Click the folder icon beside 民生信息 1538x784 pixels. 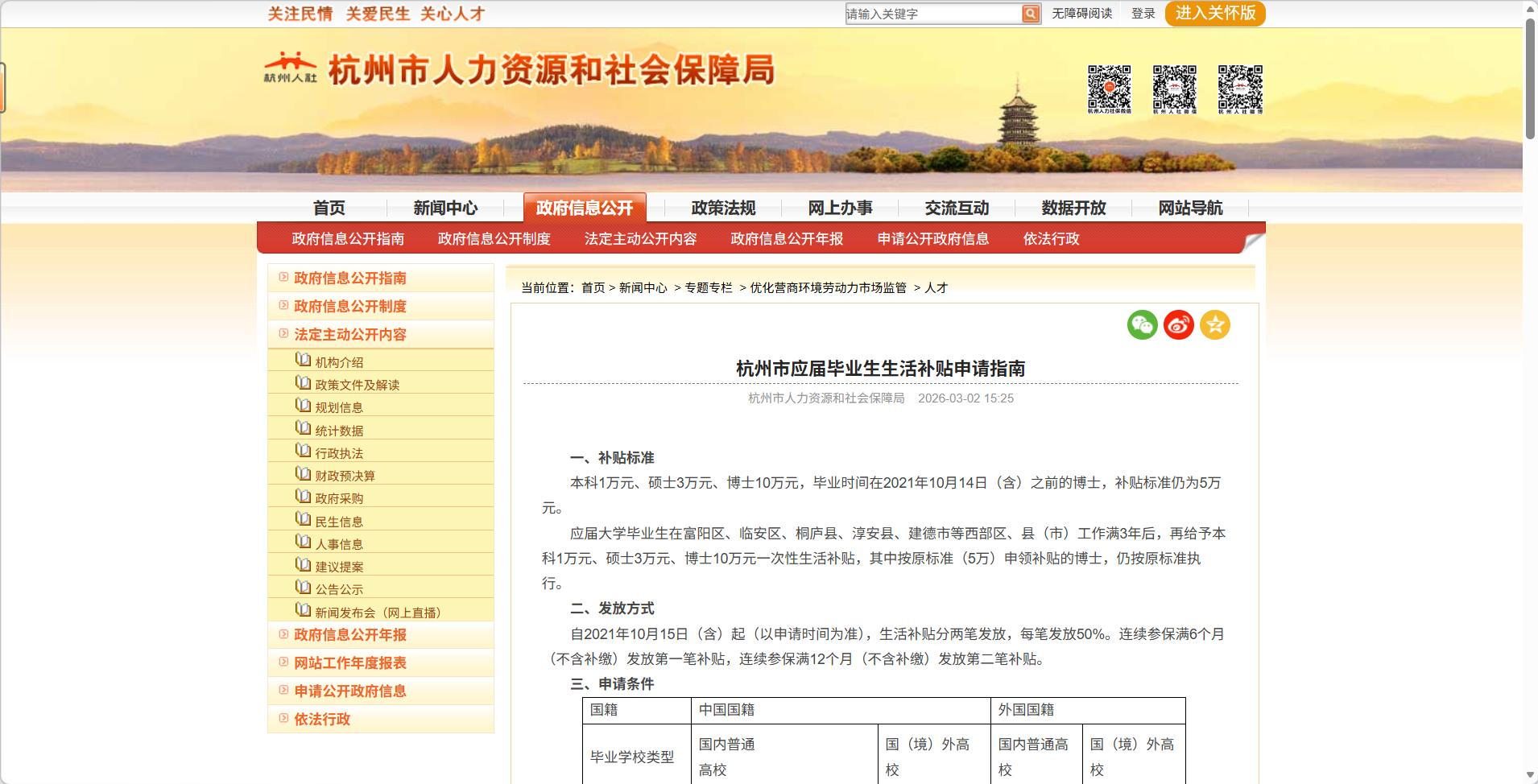click(303, 519)
